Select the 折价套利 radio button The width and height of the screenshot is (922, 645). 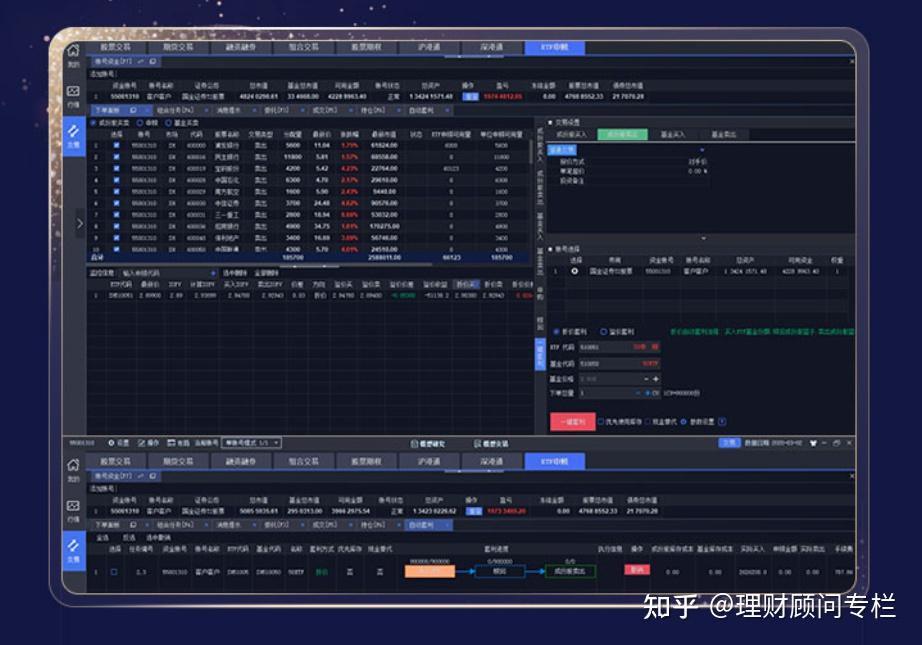click(557, 331)
